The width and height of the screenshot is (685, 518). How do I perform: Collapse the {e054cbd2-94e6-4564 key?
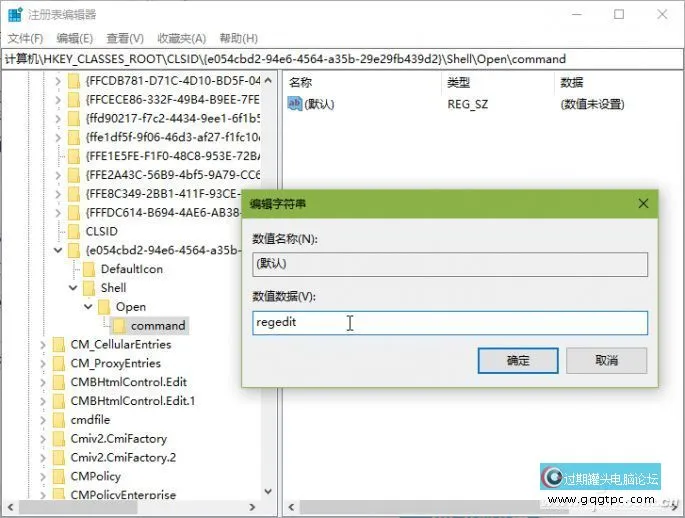[58, 250]
